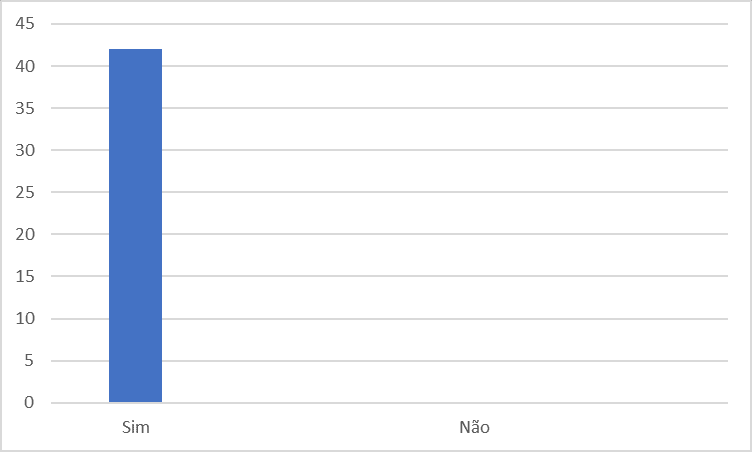Click the "35" value axis label
The width and height of the screenshot is (752, 452).
coord(25,108)
